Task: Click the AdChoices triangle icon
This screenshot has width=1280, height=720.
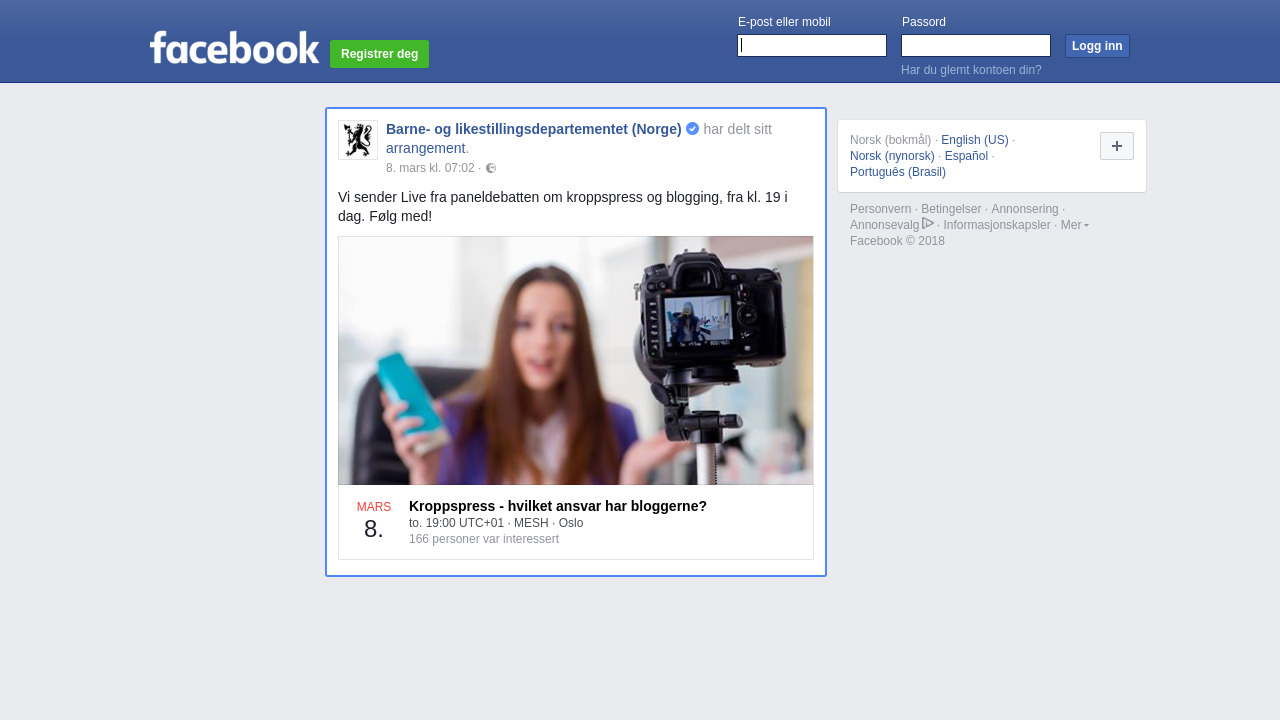Action: click(928, 223)
